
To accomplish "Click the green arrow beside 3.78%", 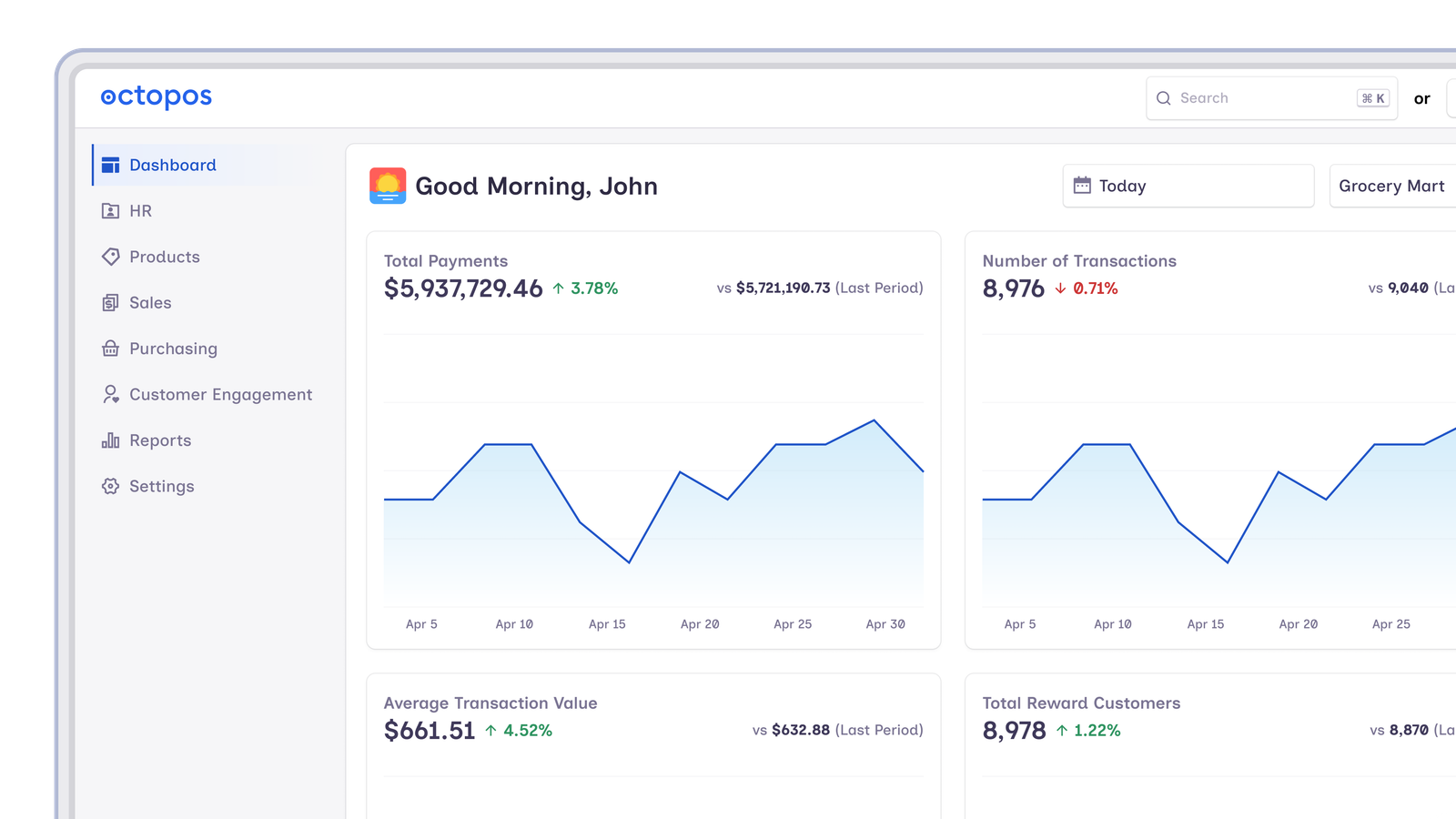I will [x=558, y=288].
